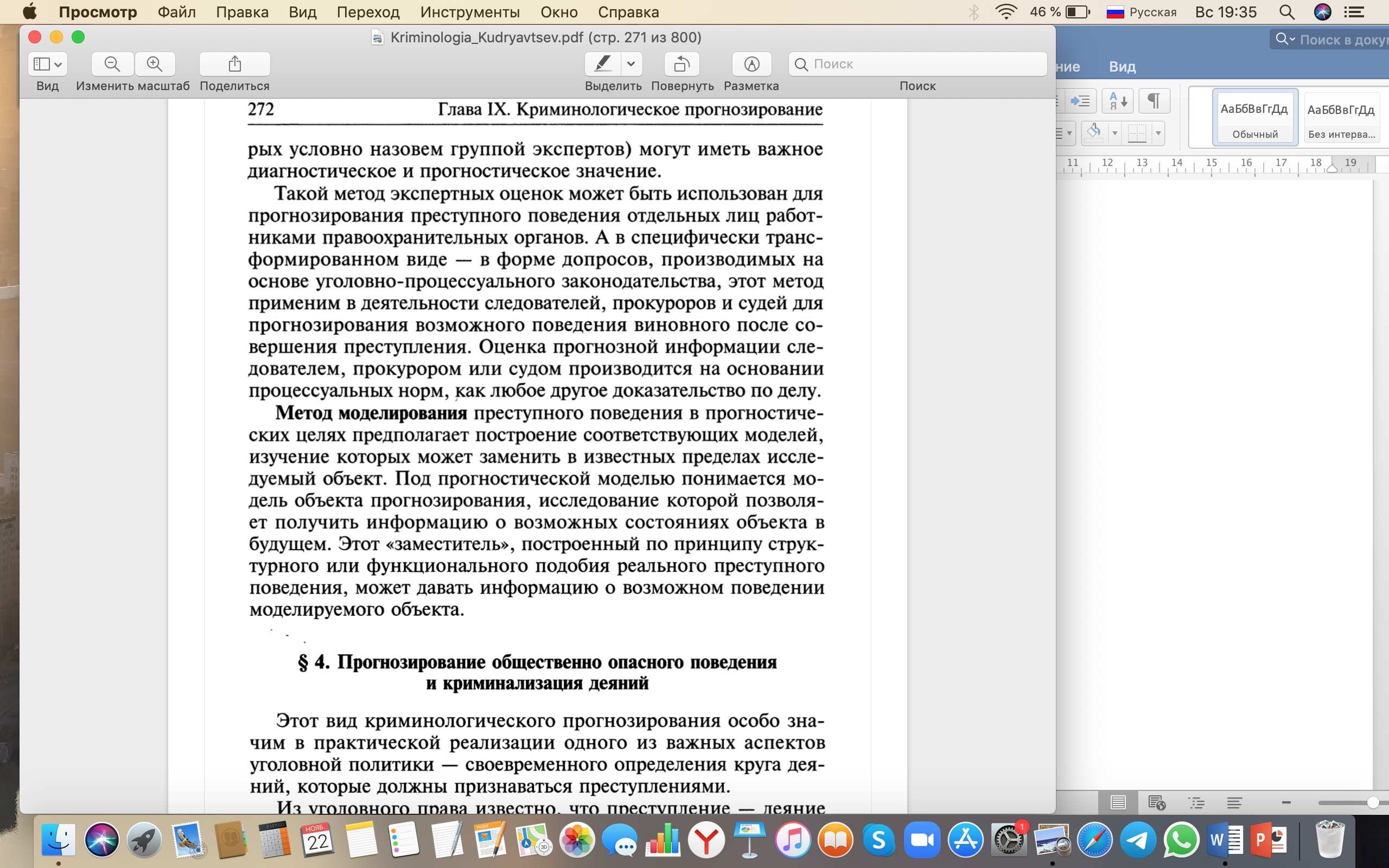This screenshot has height=868, width=1389.
Task: Switch Word to print layout view
Action: (x=1118, y=802)
